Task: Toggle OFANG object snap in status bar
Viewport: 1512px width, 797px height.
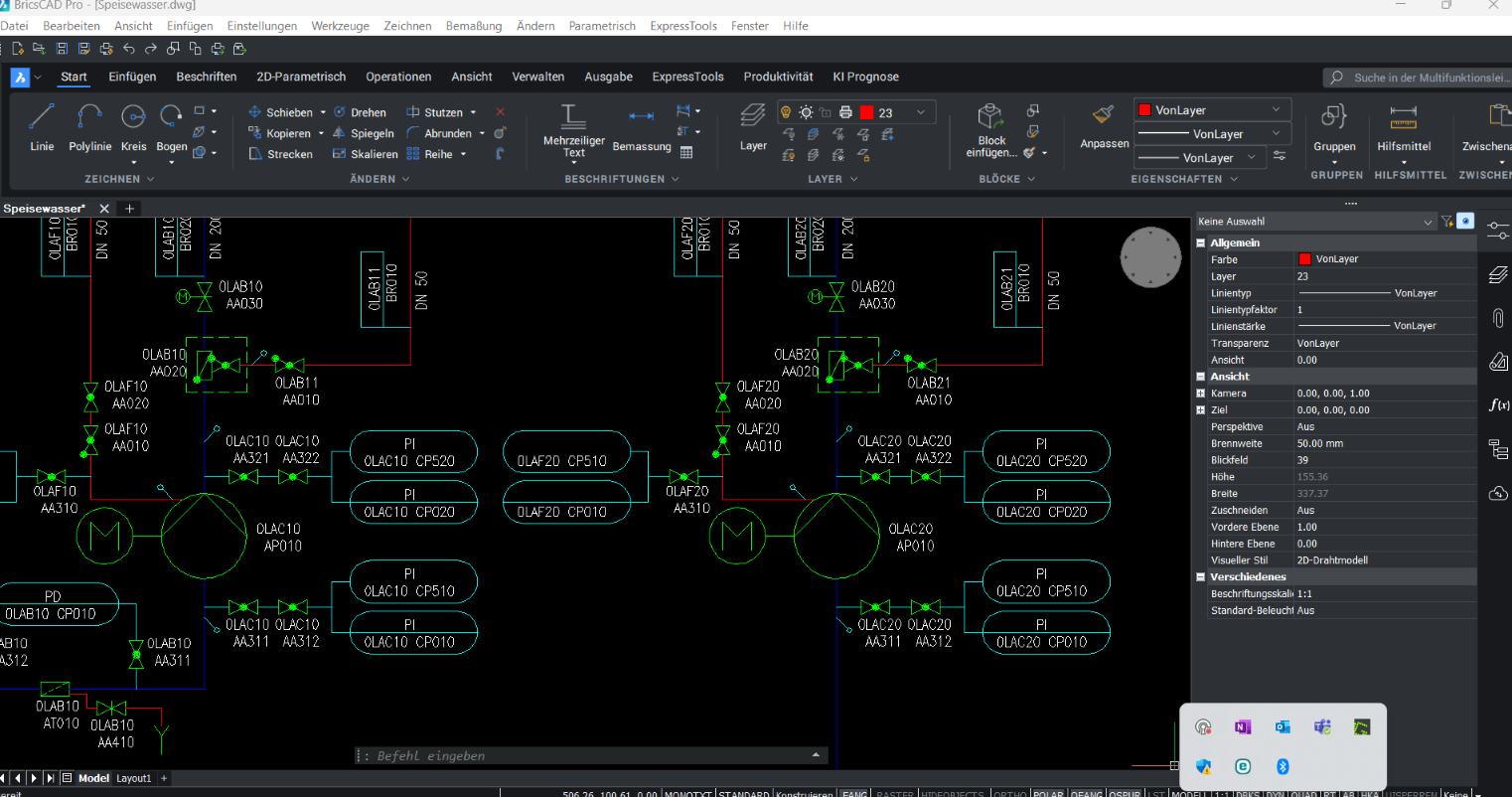Action: tap(1087, 793)
